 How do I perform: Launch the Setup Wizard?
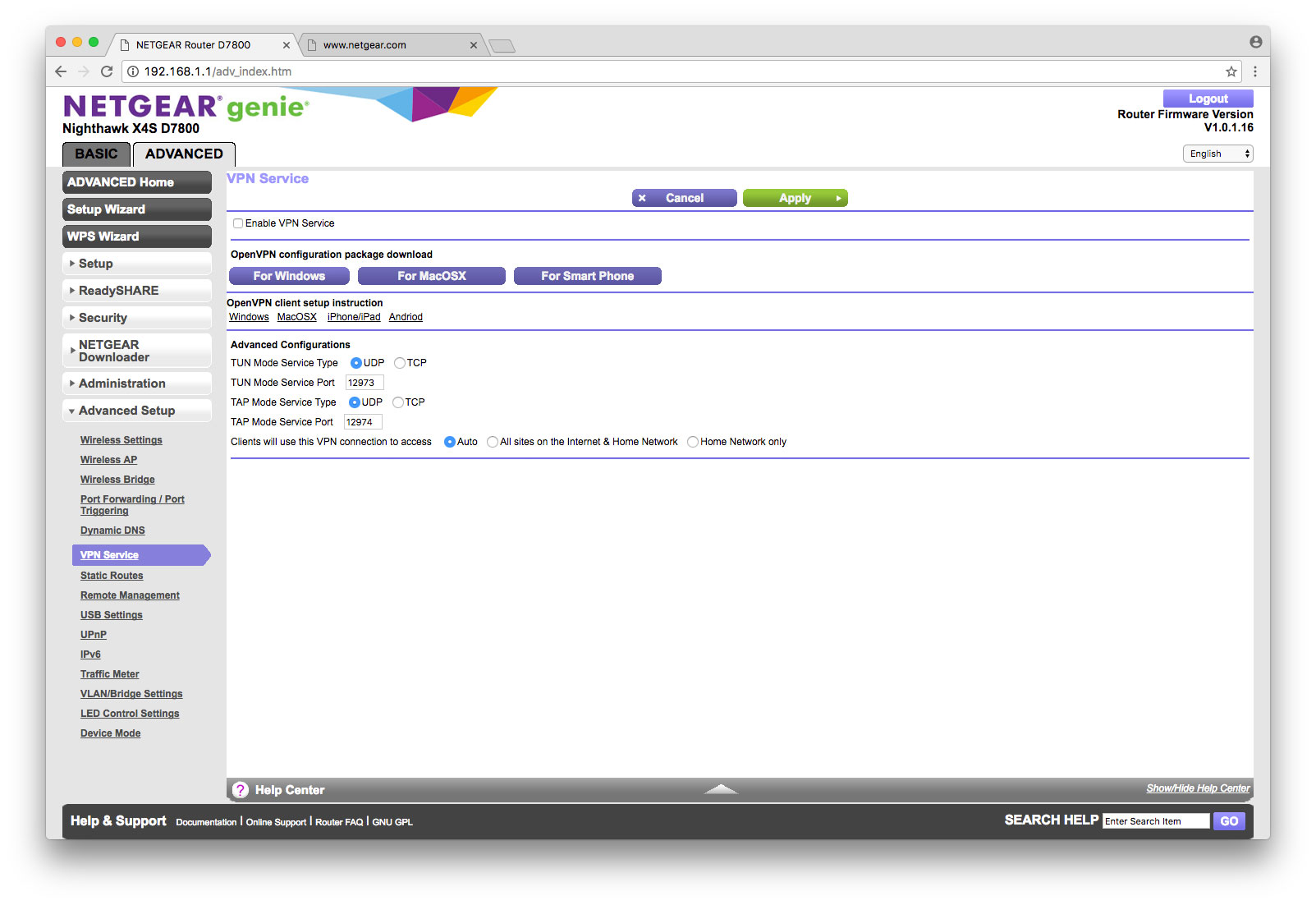click(137, 209)
